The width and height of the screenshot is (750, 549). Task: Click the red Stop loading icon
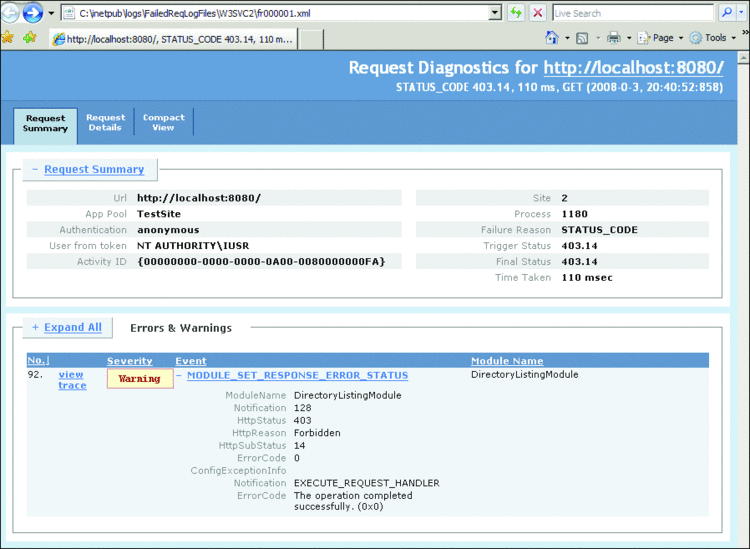click(x=538, y=13)
